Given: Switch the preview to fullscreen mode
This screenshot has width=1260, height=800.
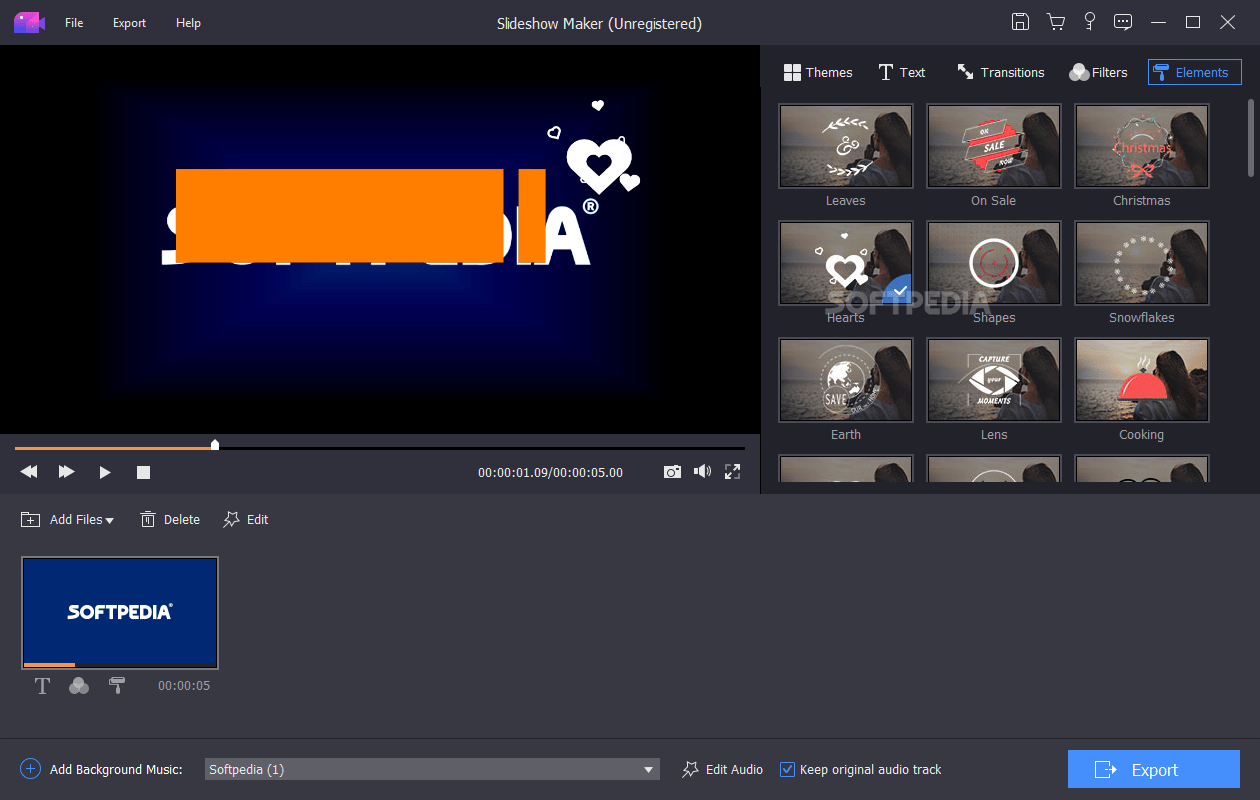Looking at the screenshot, I should coord(732,471).
